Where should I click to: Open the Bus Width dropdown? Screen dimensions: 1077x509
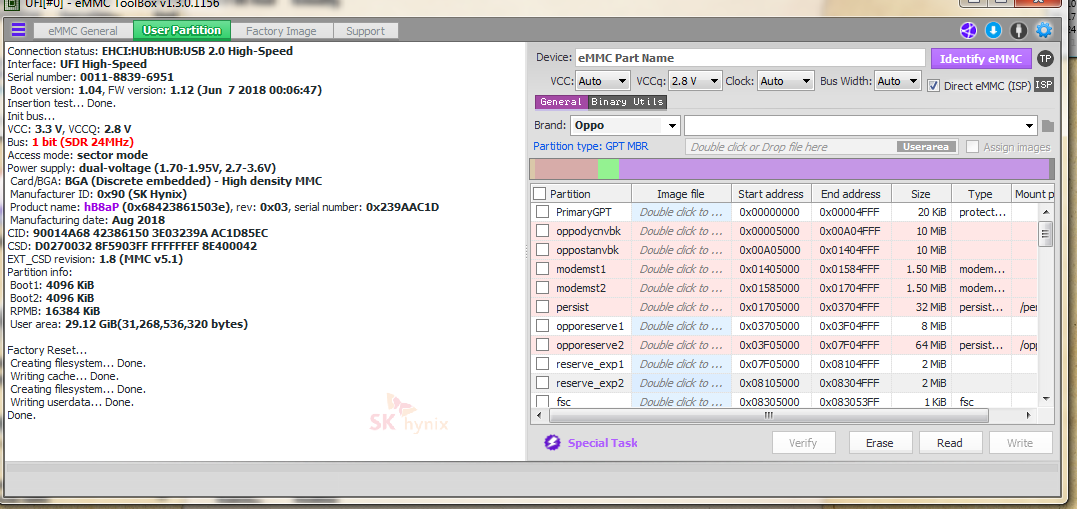click(898, 81)
